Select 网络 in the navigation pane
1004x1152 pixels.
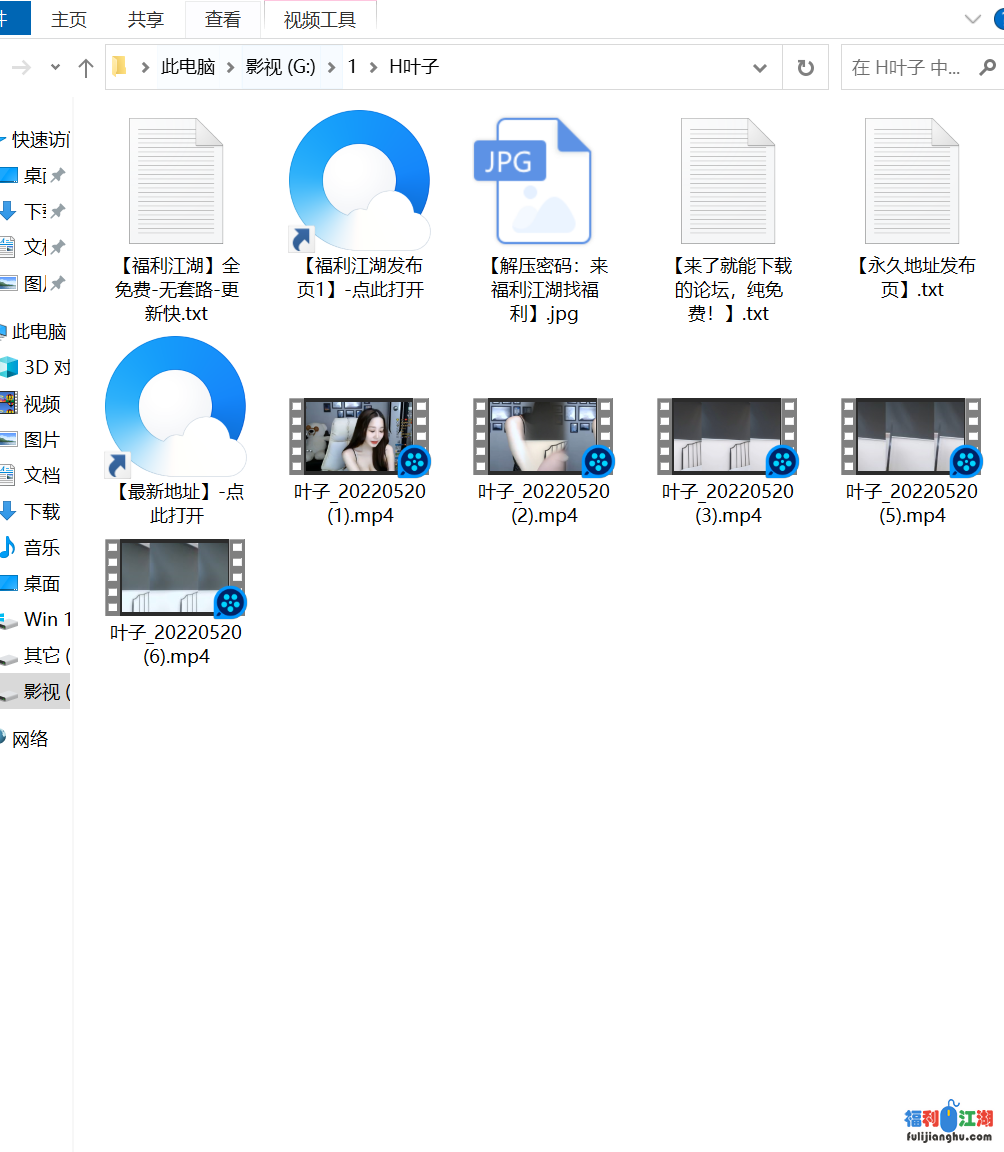[30, 739]
